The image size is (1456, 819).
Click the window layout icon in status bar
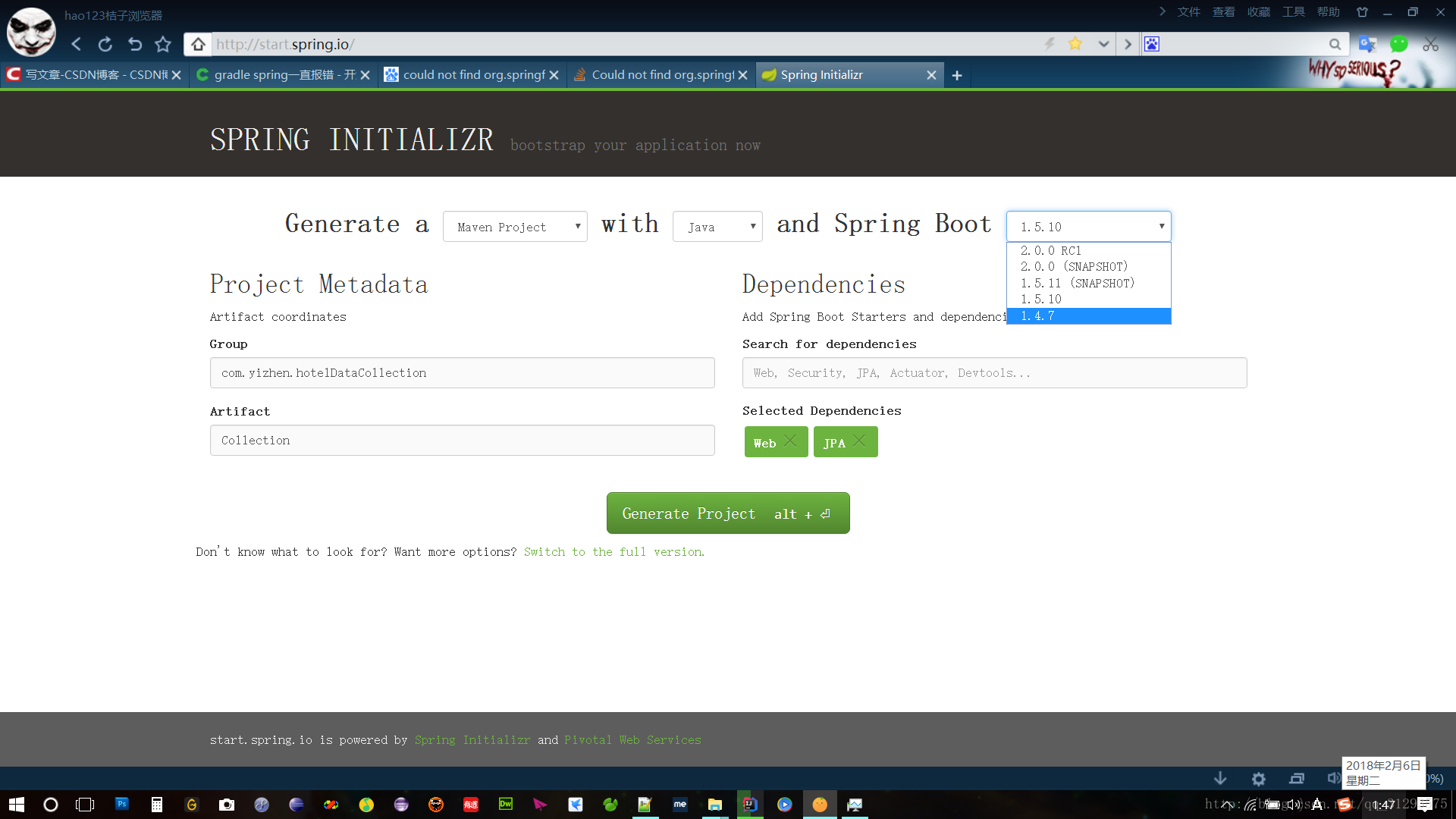tap(1297, 779)
